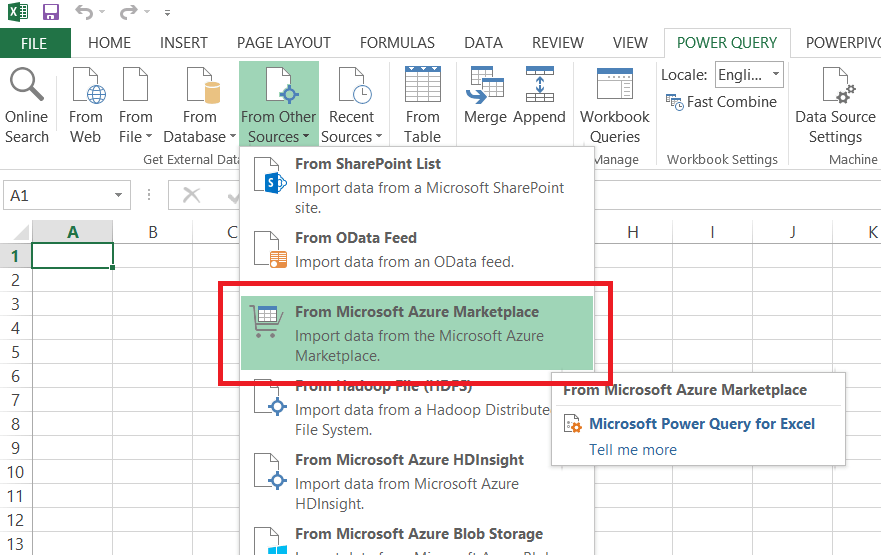This screenshot has height=555, width=881.
Task: Open the Workbook Queries pane
Action: (615, 105)
